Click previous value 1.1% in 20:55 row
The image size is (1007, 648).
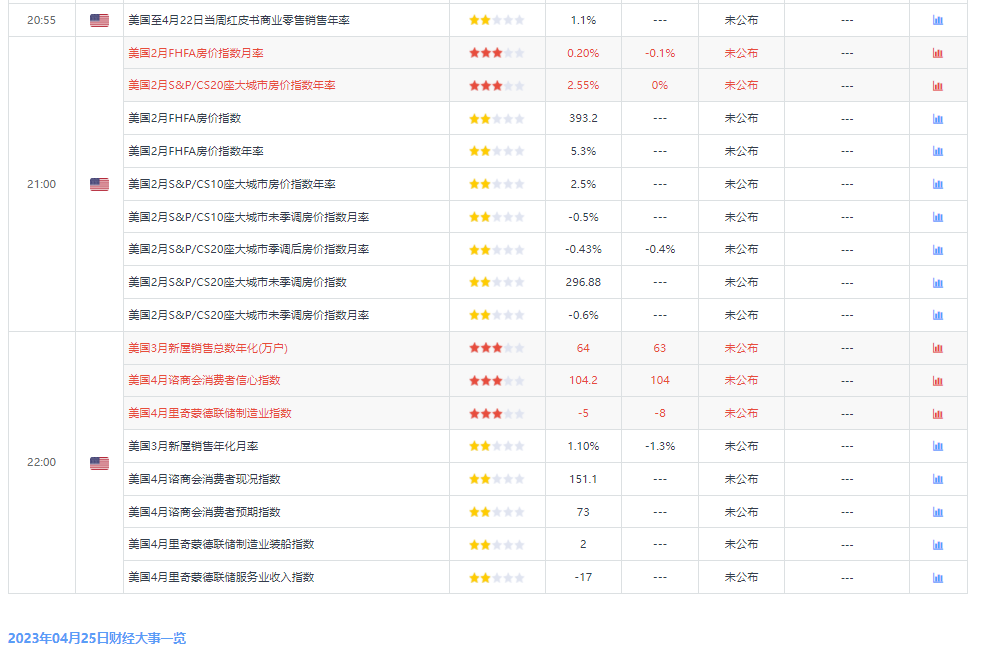coord(583,21)
